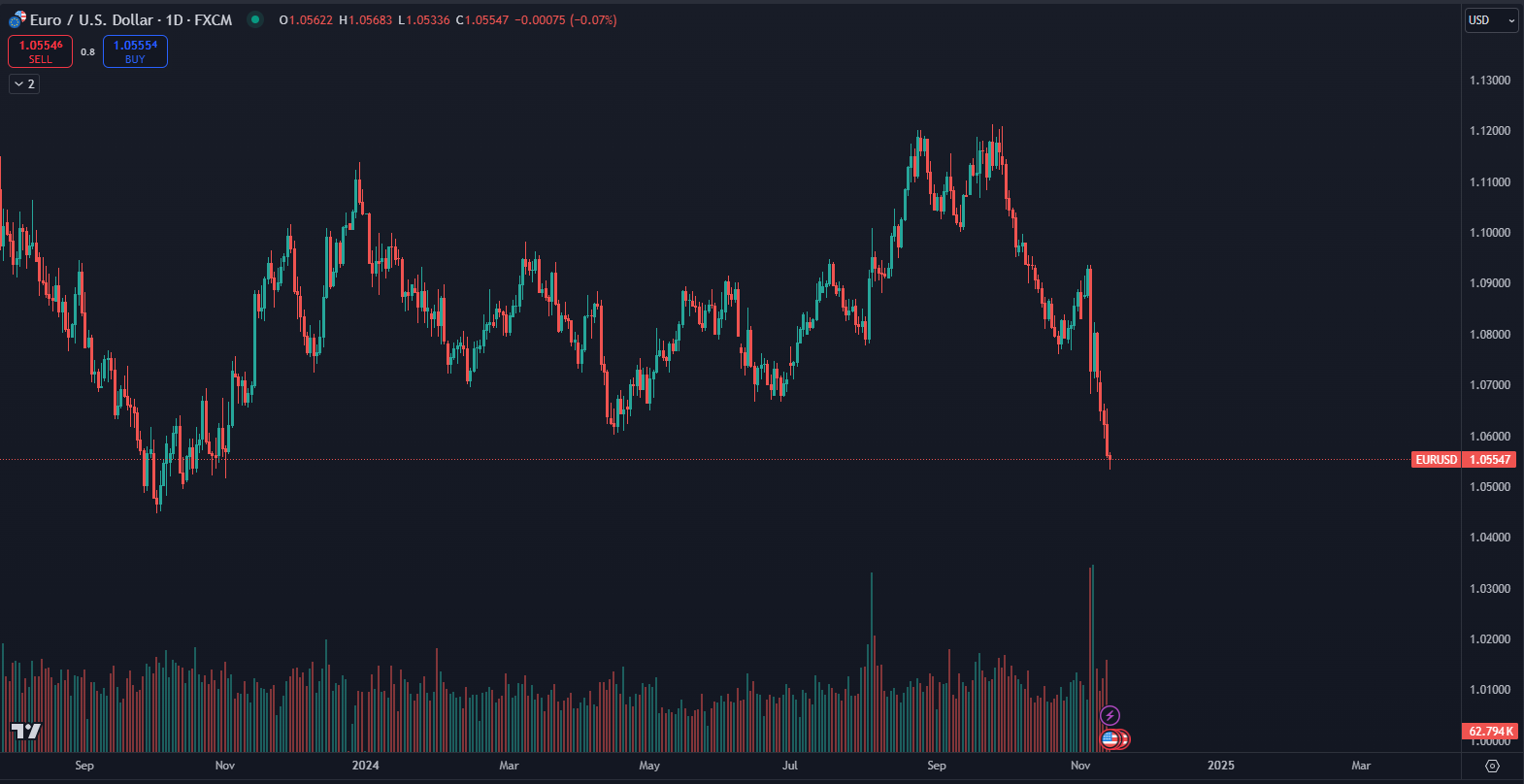This screenshot has height=784, width=1524.
Task: Click the 1.10000 level on price scale
Action: [1490, 233]
